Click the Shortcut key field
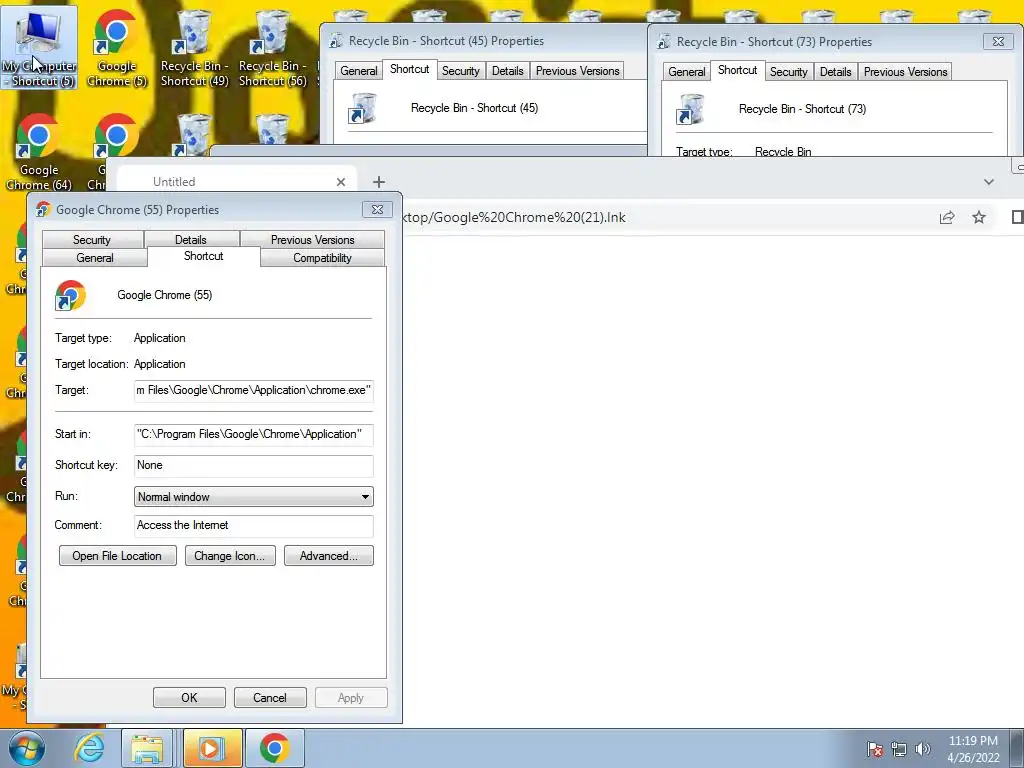Screen dimensions: 1024x768 pos(253,466)
